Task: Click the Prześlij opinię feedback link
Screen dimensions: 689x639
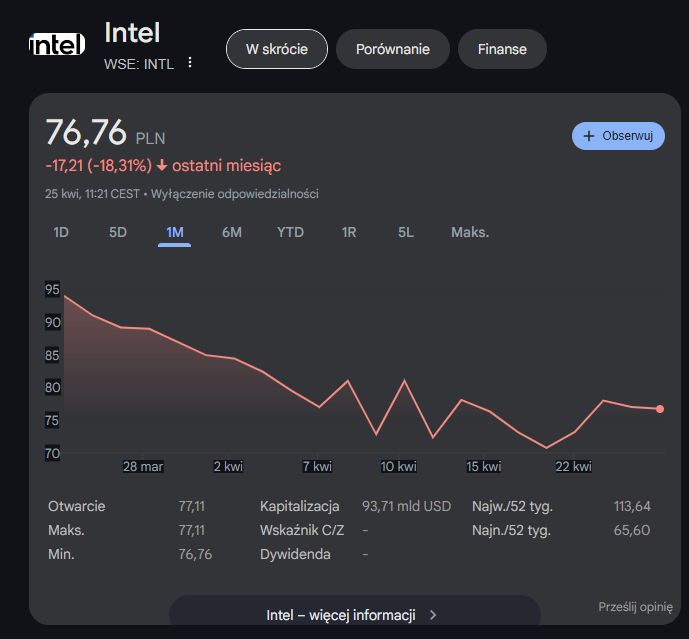Action: 635,606
